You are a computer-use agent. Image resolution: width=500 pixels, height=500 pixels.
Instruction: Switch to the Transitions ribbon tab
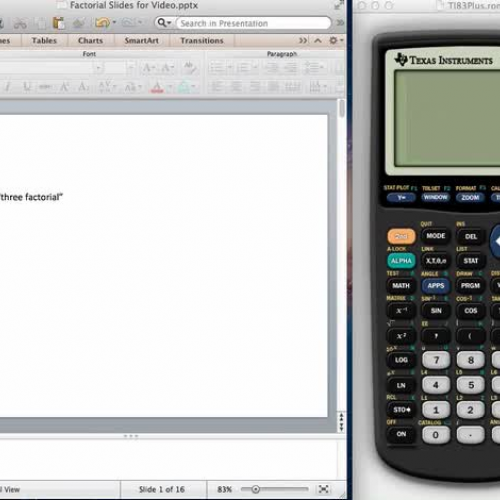[202, 41]
